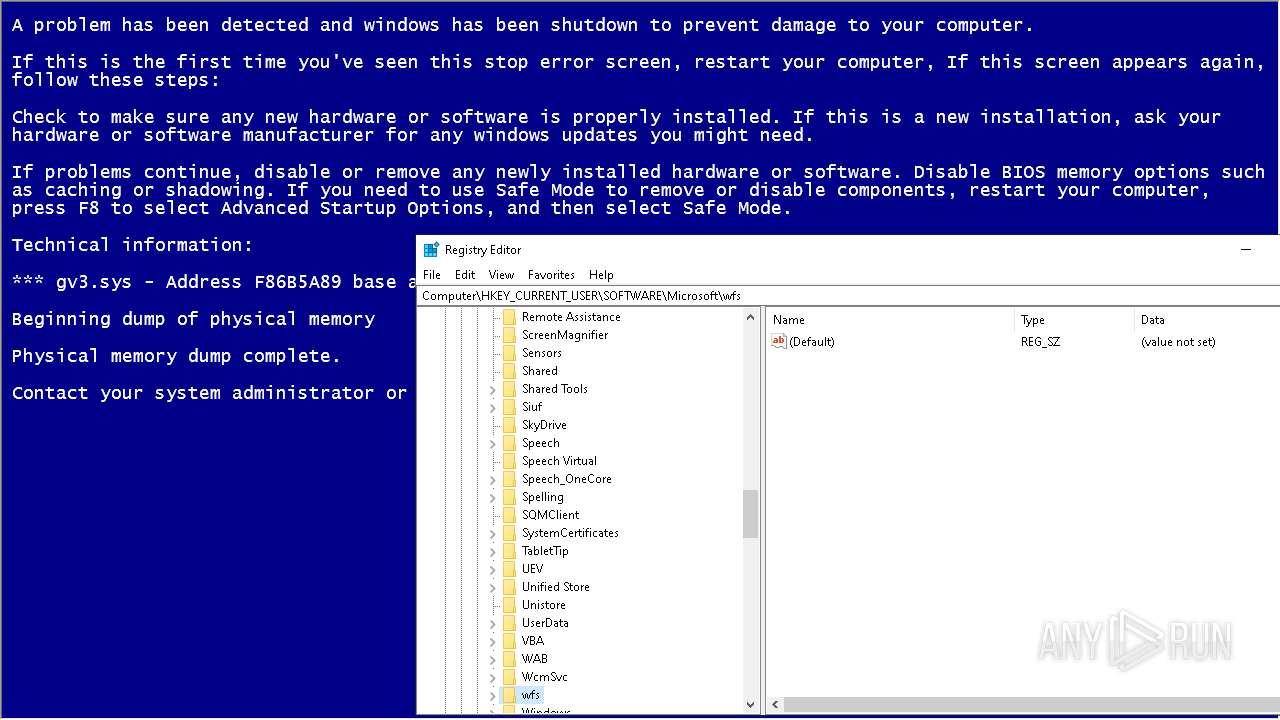Select the SQMClient folder icon
This screenshot has width=1280, height=720.
click(509, 515)
